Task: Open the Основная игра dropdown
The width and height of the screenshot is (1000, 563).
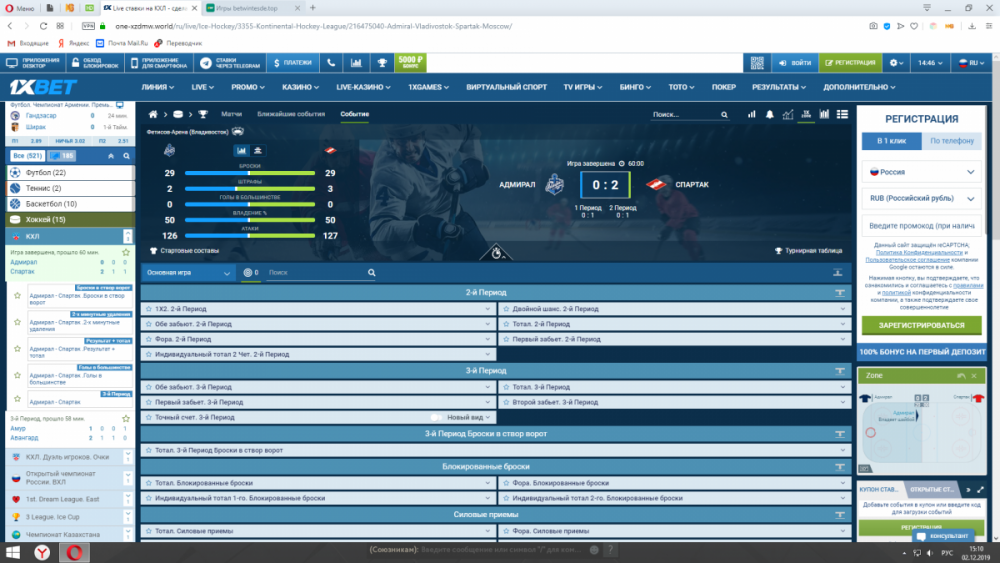Action: pyautogui.click(x=188, y=272)
